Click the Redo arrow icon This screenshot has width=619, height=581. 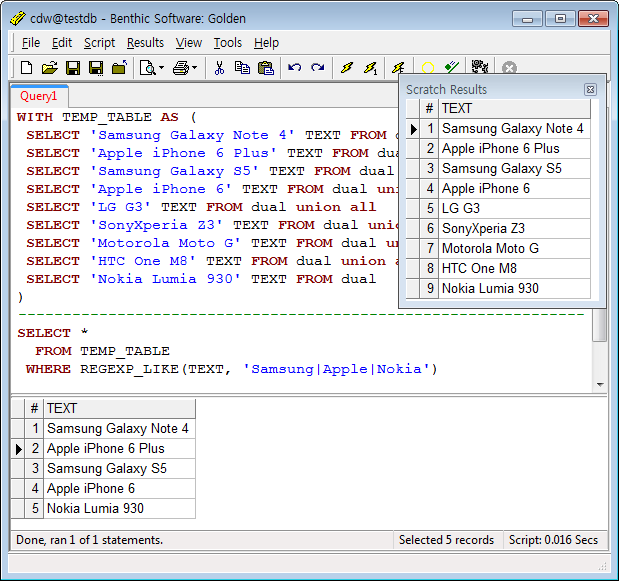(x=318, y=68)
